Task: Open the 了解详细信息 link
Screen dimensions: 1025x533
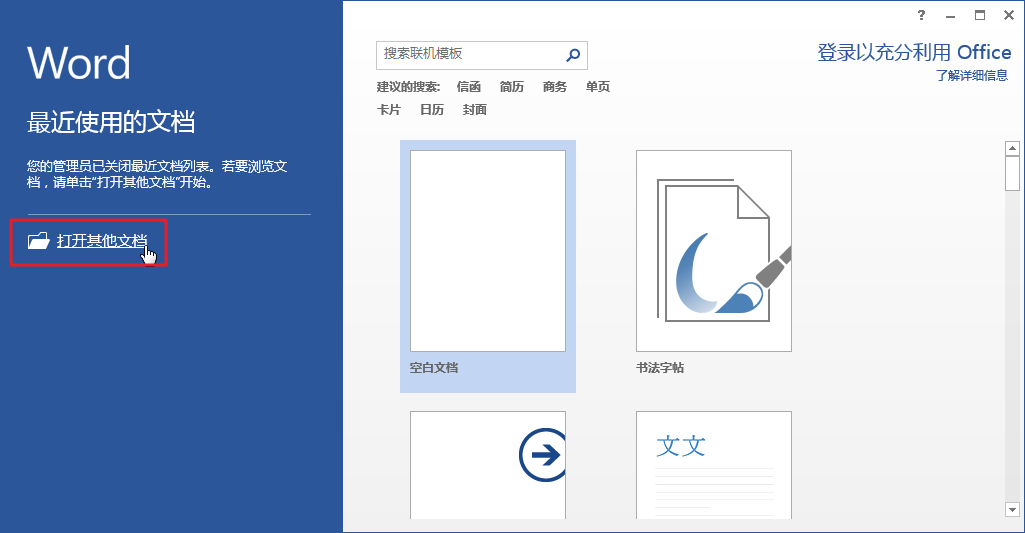Action: [x=971, y=76]
